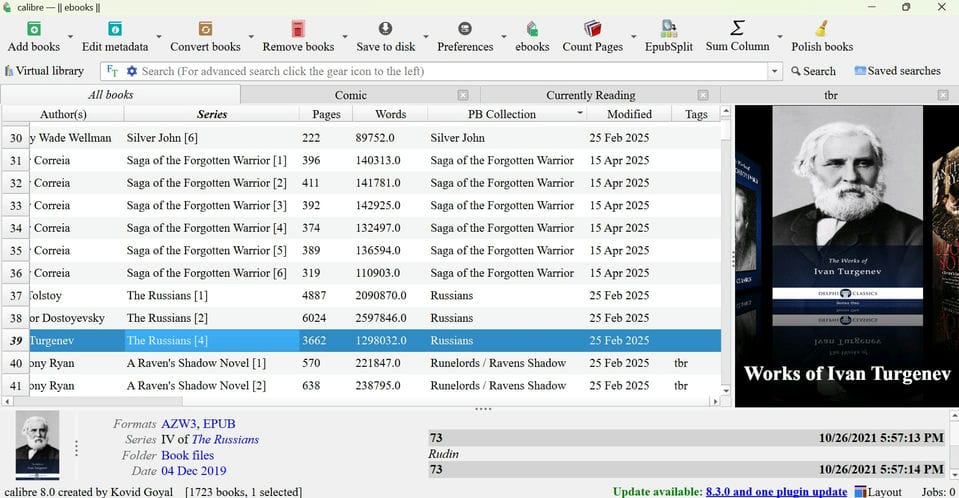Click the small cover thumbnail in book details
Screen dimensions: 959x498
[37, 445]
